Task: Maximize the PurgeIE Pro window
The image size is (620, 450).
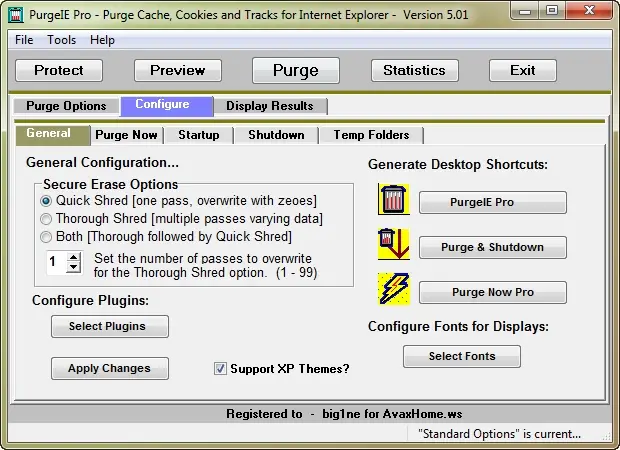Action: coord(552,11)
